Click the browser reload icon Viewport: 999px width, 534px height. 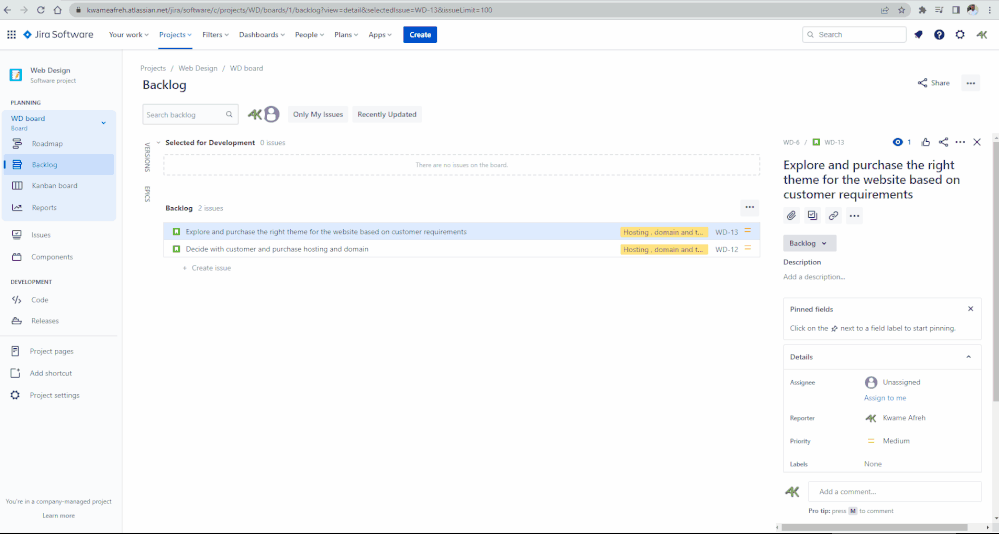pos(40,10)
